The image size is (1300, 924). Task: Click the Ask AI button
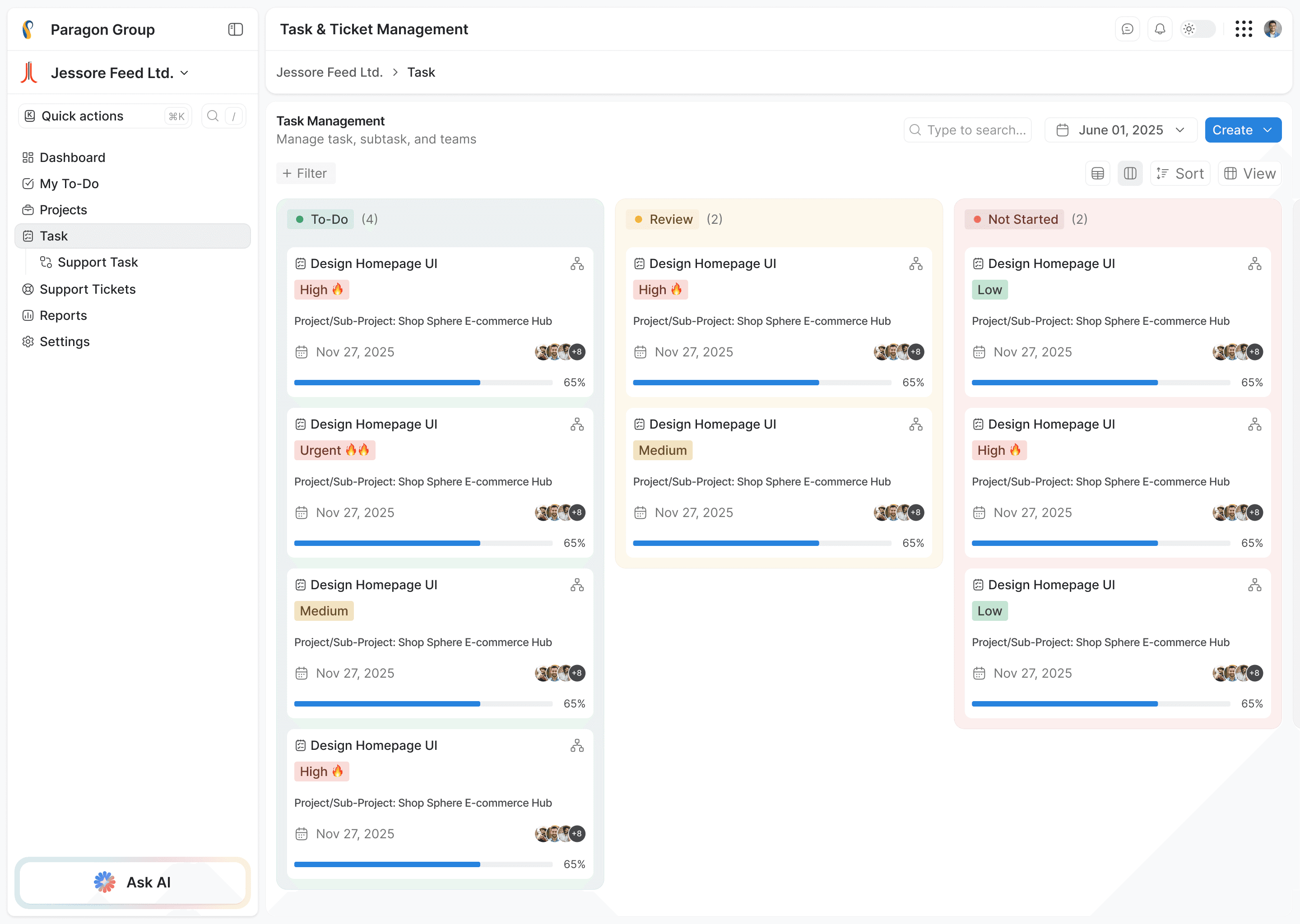pos(133,882)
